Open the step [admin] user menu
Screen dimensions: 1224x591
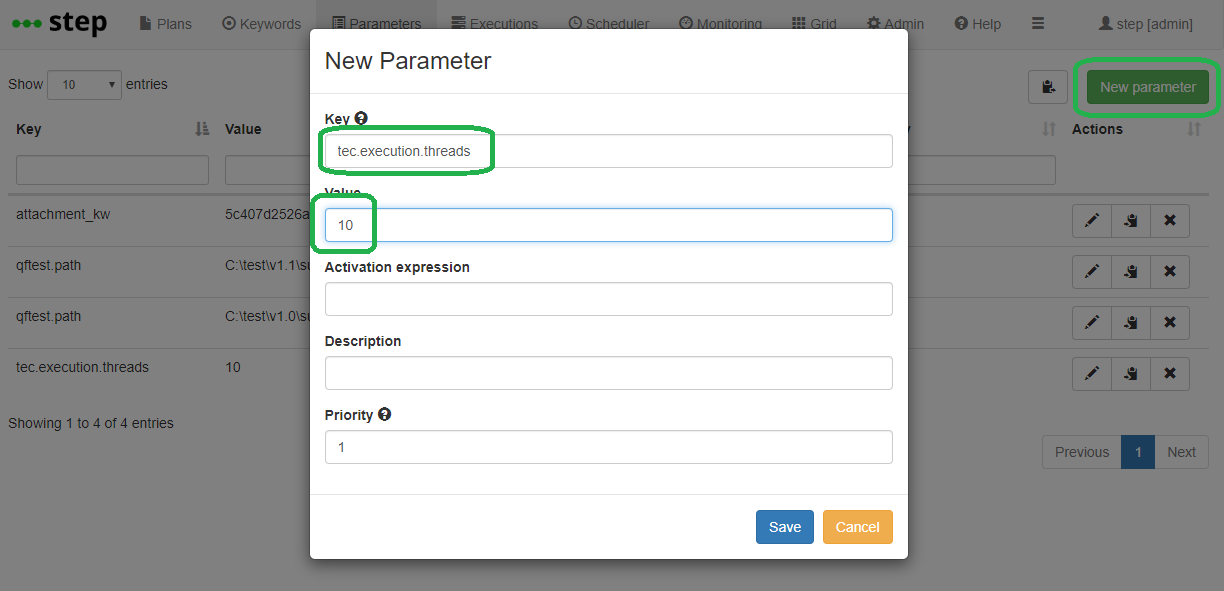pos(1146,24)
